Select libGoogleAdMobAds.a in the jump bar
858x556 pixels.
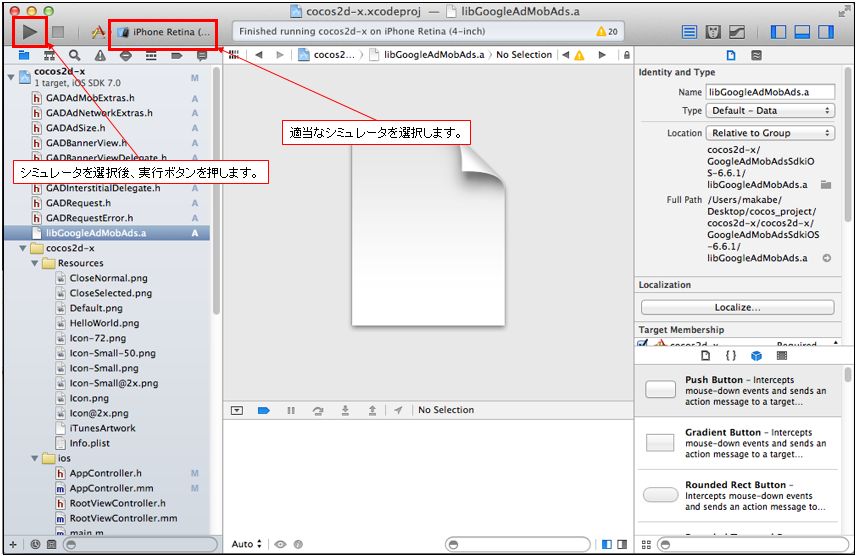(428, 55)
